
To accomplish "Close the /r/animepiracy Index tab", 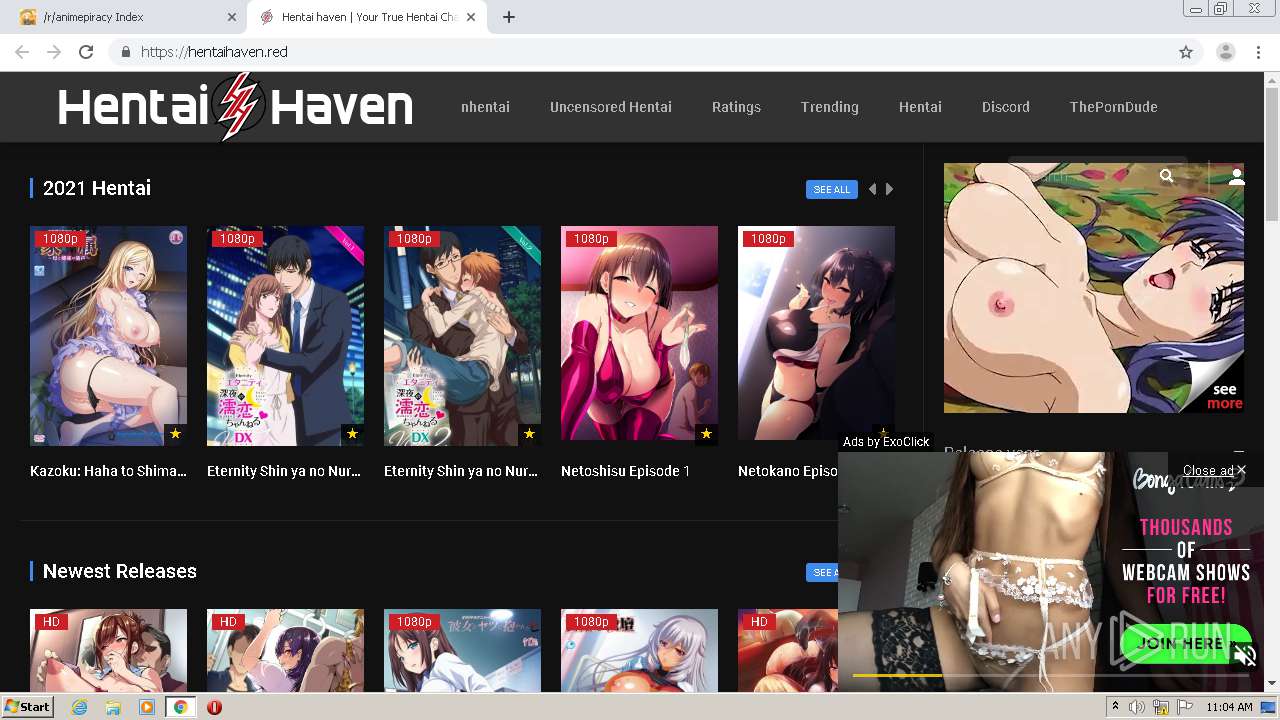I will [232, 17].
